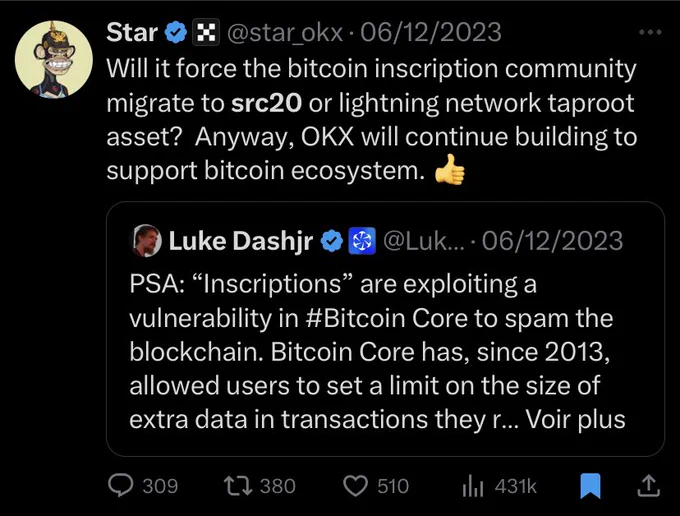
Task: Click the OKX affiliation badge icon
Action: (206, 33)
